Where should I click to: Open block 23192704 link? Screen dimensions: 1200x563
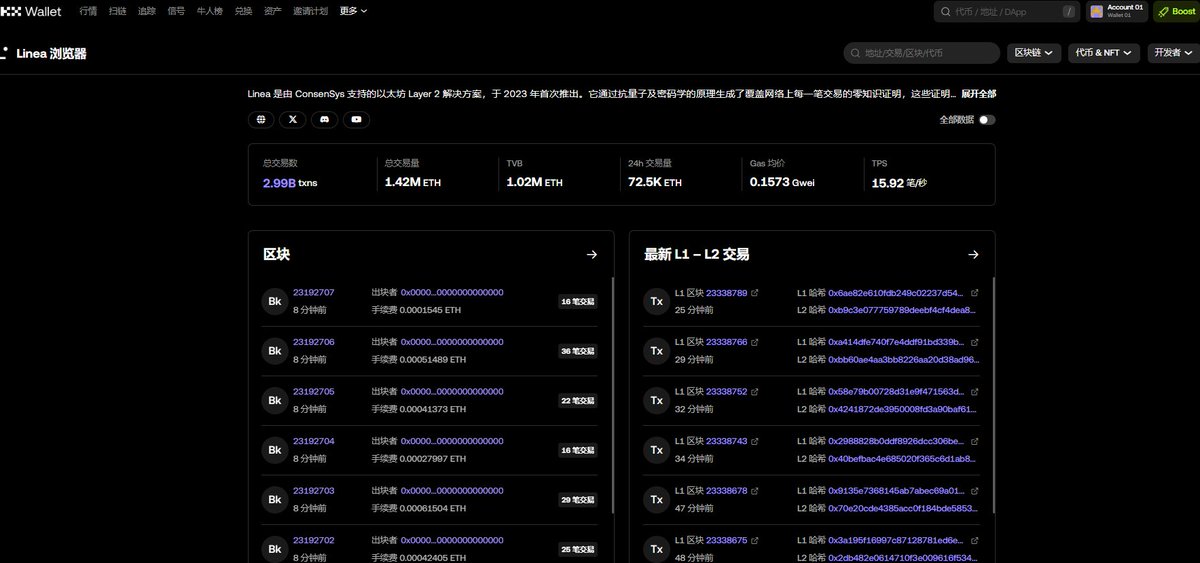click(x=313, y=441)
